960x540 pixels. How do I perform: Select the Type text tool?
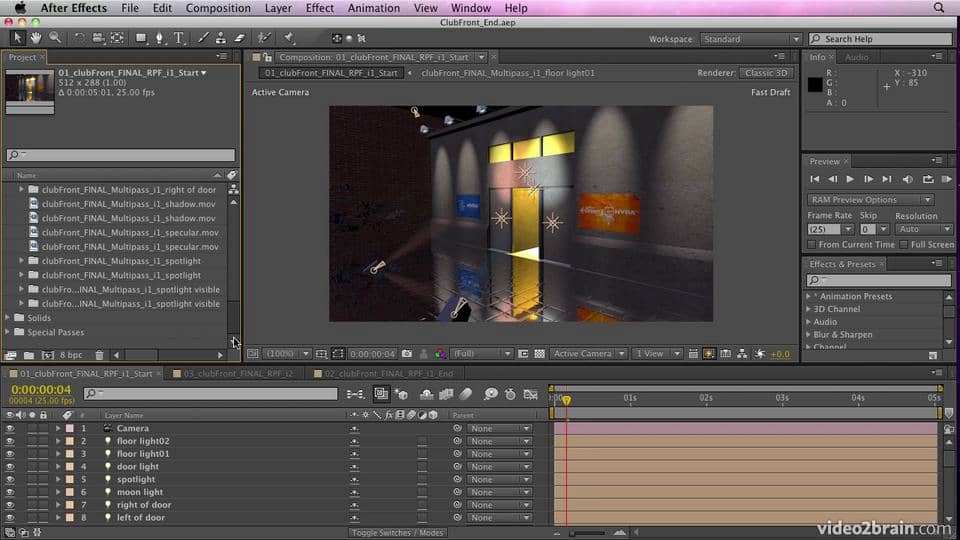pyautogui.click(x=179, y=38)
